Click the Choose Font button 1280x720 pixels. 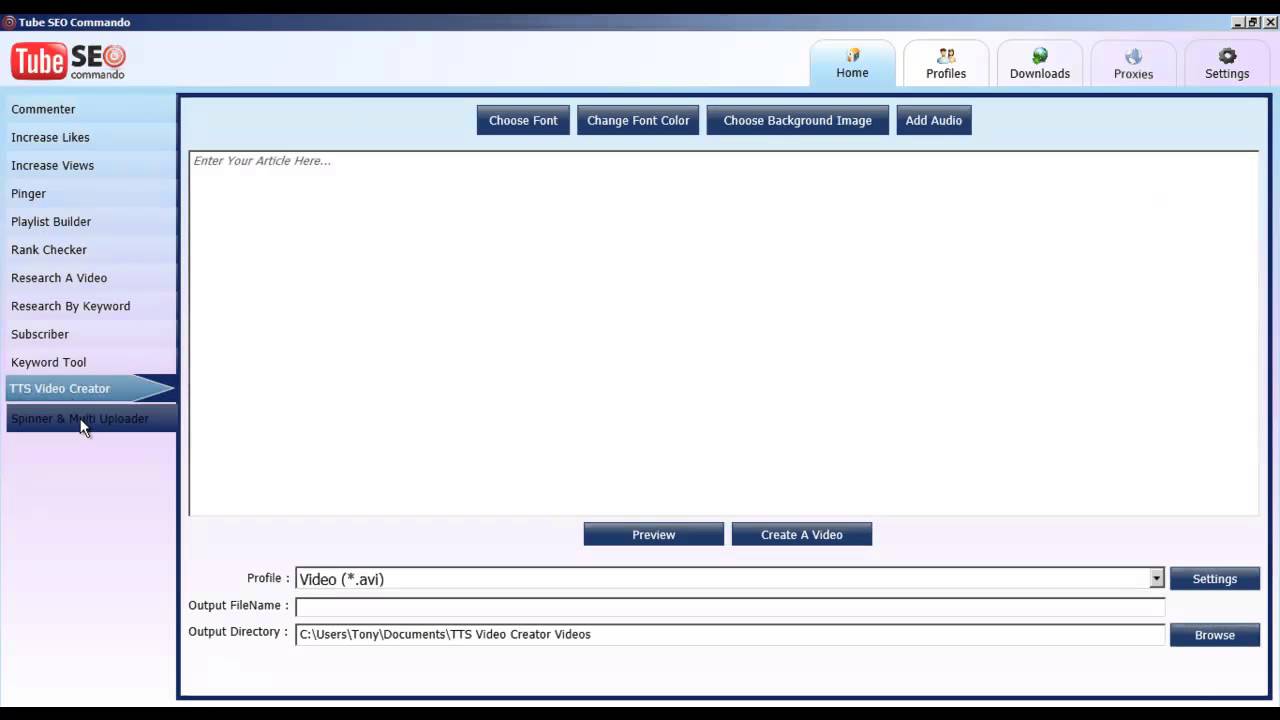coord(523,120)
